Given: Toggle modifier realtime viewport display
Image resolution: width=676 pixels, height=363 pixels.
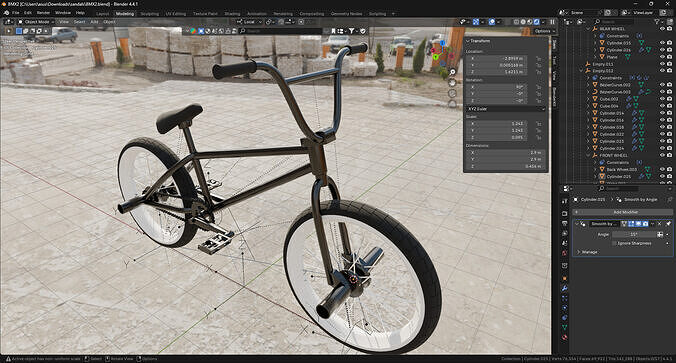Looking at the screenshot, I should point(638,224).
